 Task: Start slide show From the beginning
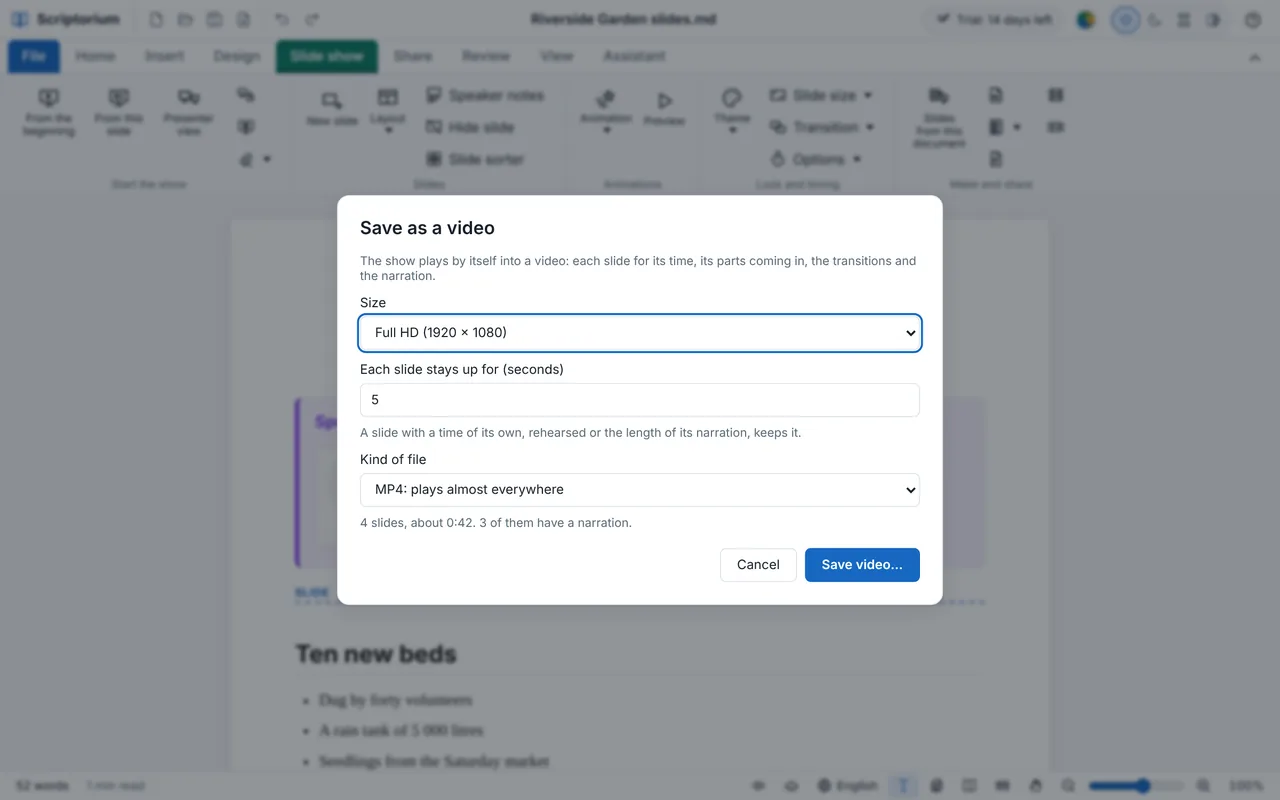click(49, 111)
